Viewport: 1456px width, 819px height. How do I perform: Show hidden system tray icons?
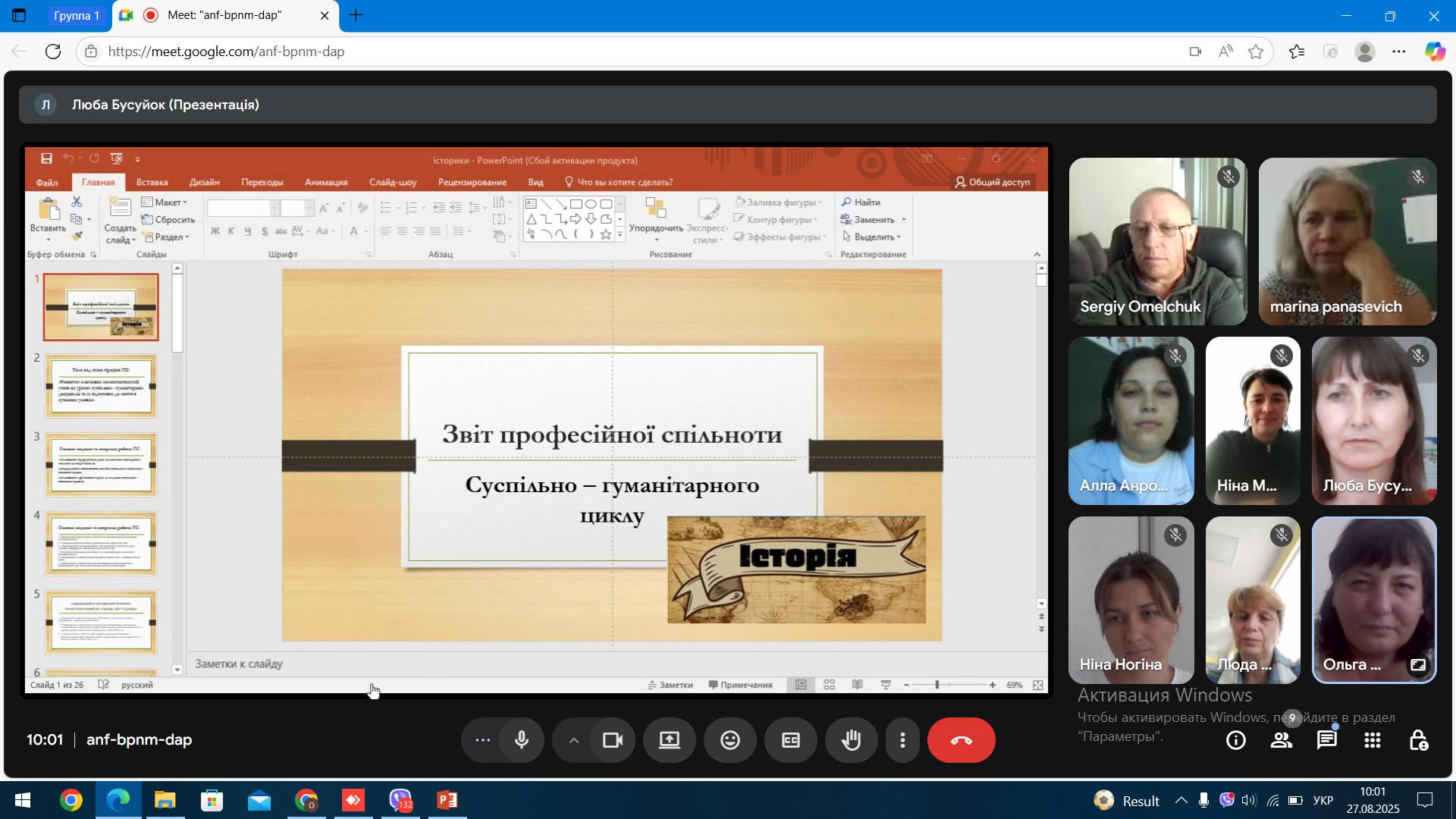pyautogui.click(x=1181, y=801)
